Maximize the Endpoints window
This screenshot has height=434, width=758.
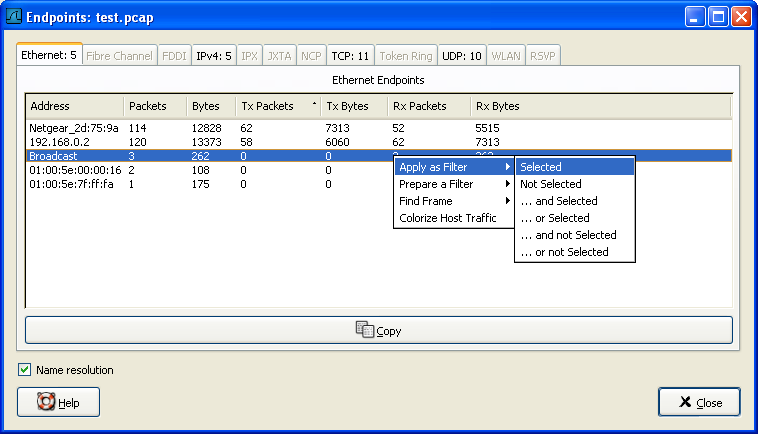pyautogui.click(x=717, y=17)
